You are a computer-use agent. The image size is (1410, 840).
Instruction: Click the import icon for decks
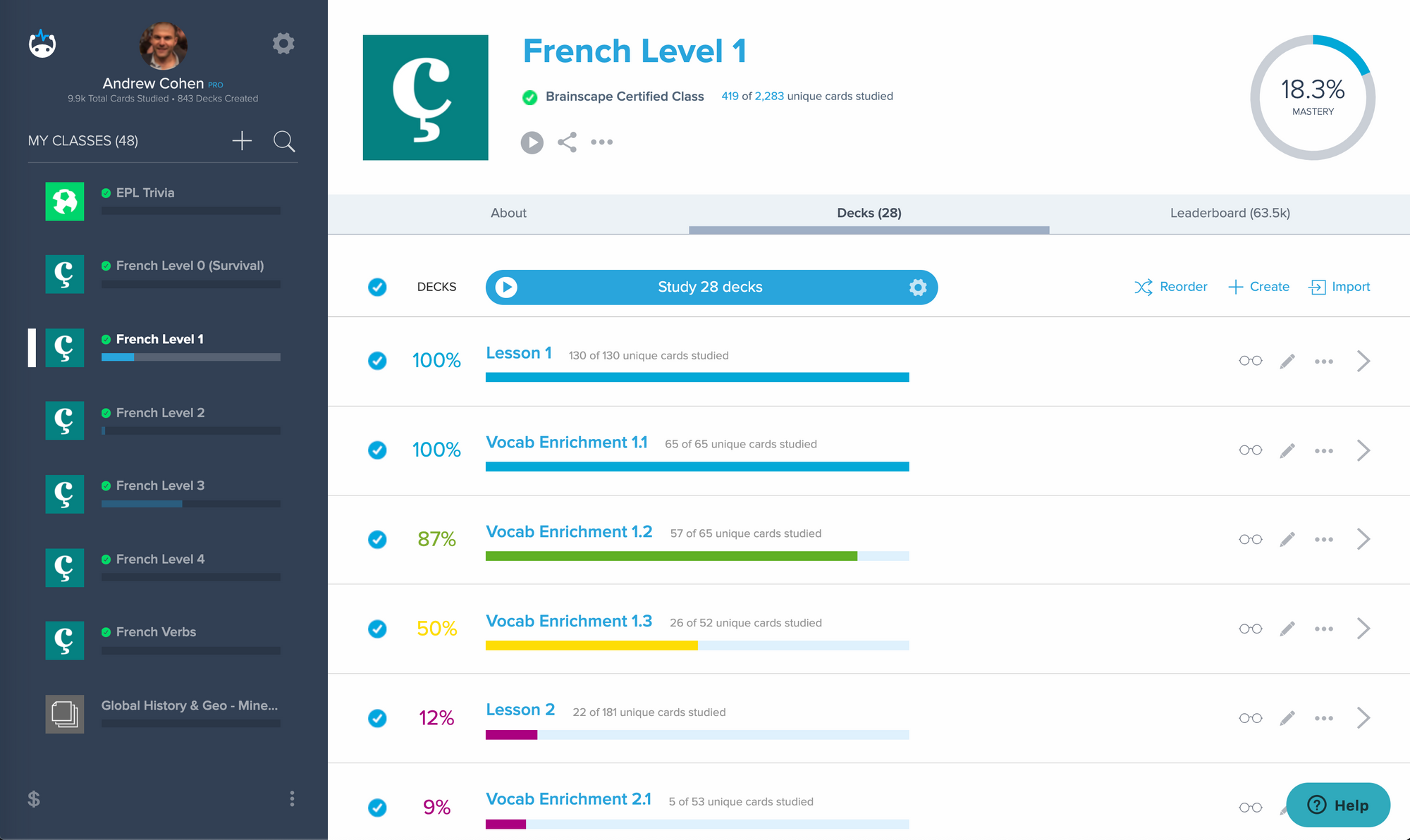click(1318, 287)
